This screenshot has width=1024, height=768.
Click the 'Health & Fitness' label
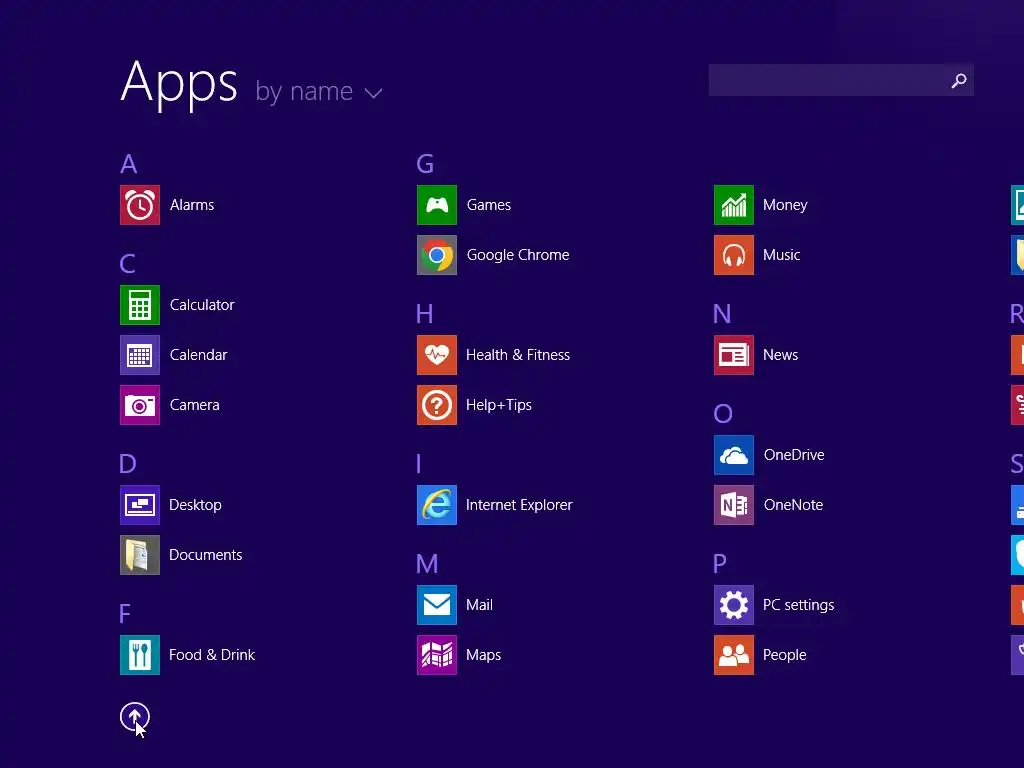point(518,355)
